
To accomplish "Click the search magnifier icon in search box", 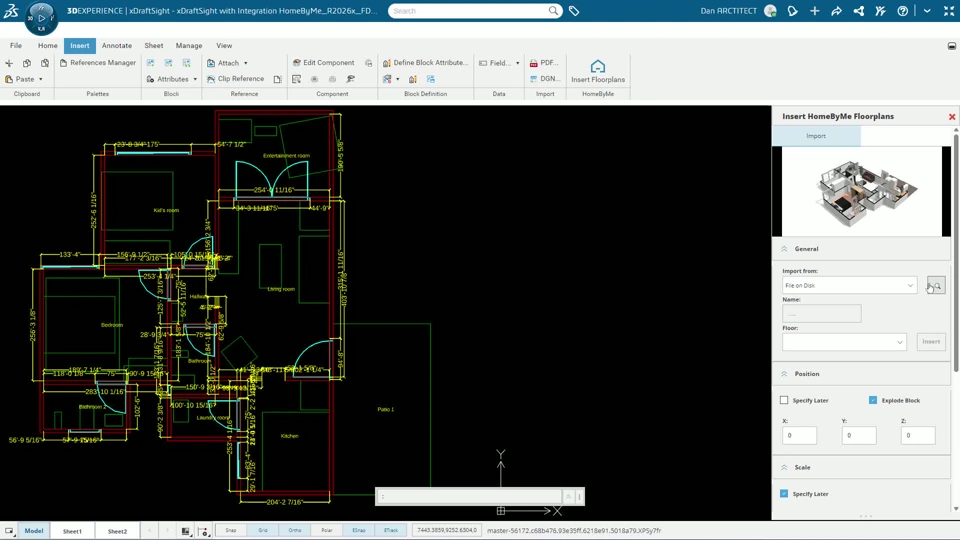I will [x=553, y=11].
